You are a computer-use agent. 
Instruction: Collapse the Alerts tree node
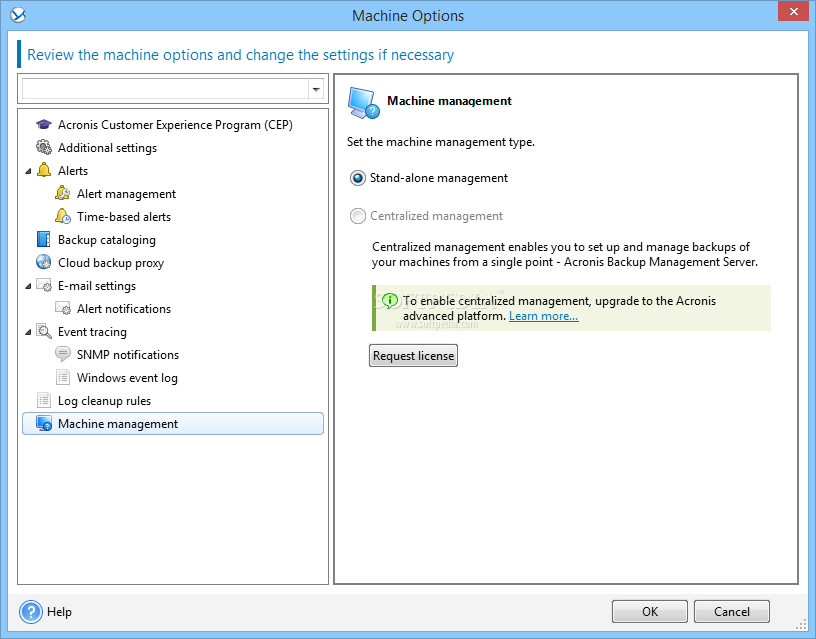click(x=28, y=171)
